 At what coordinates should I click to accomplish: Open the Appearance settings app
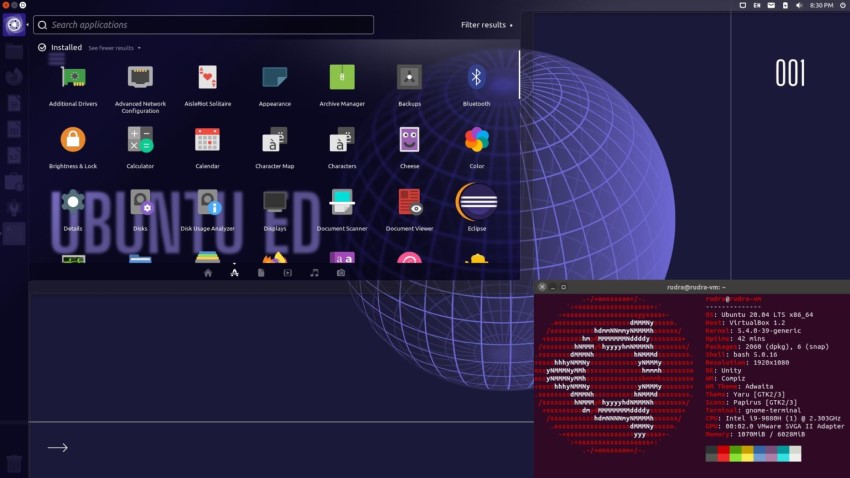(275, 77)
